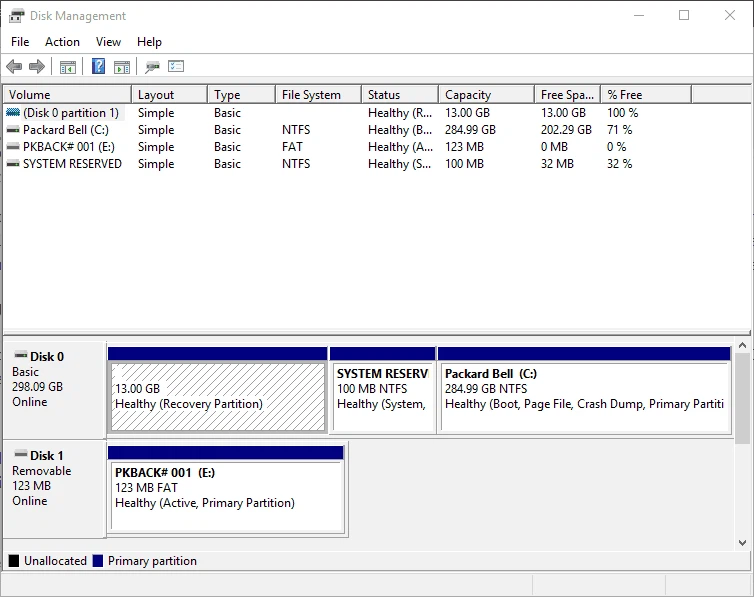754x597 pixels.
Task: Click the Disk Management title bar icon
Action: click(x=16, y=16)
